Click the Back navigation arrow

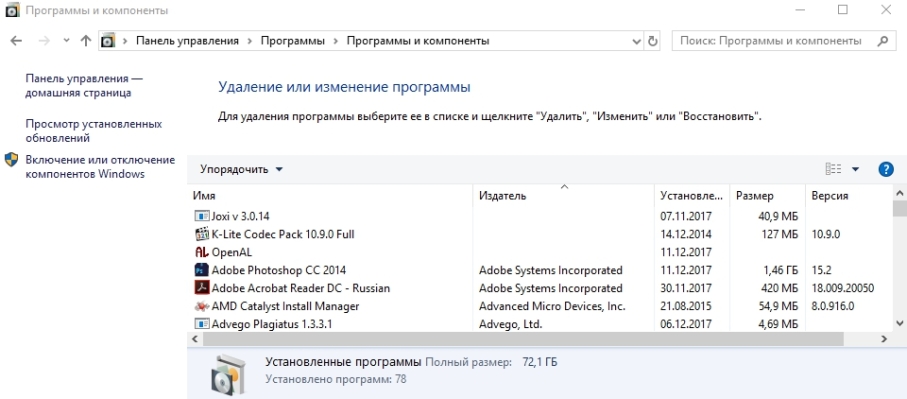16,41
